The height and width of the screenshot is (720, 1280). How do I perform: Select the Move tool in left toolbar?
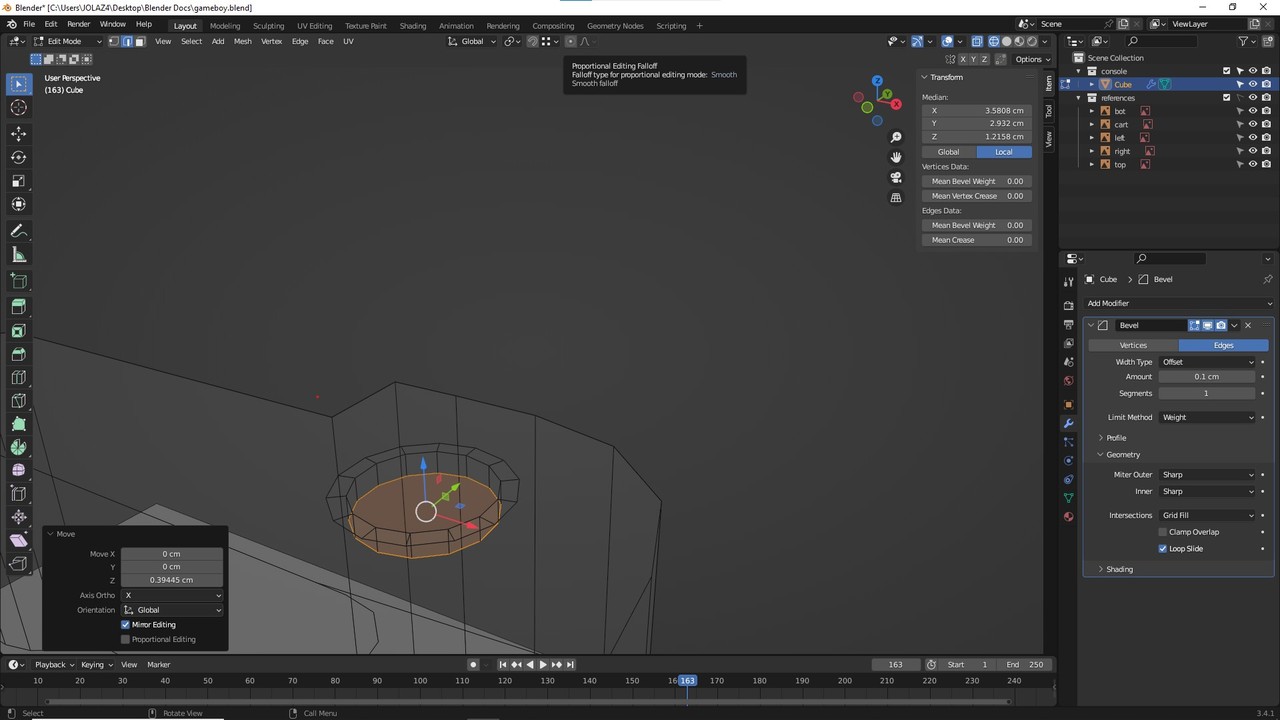pyautogui.click(x=18, y=134)
